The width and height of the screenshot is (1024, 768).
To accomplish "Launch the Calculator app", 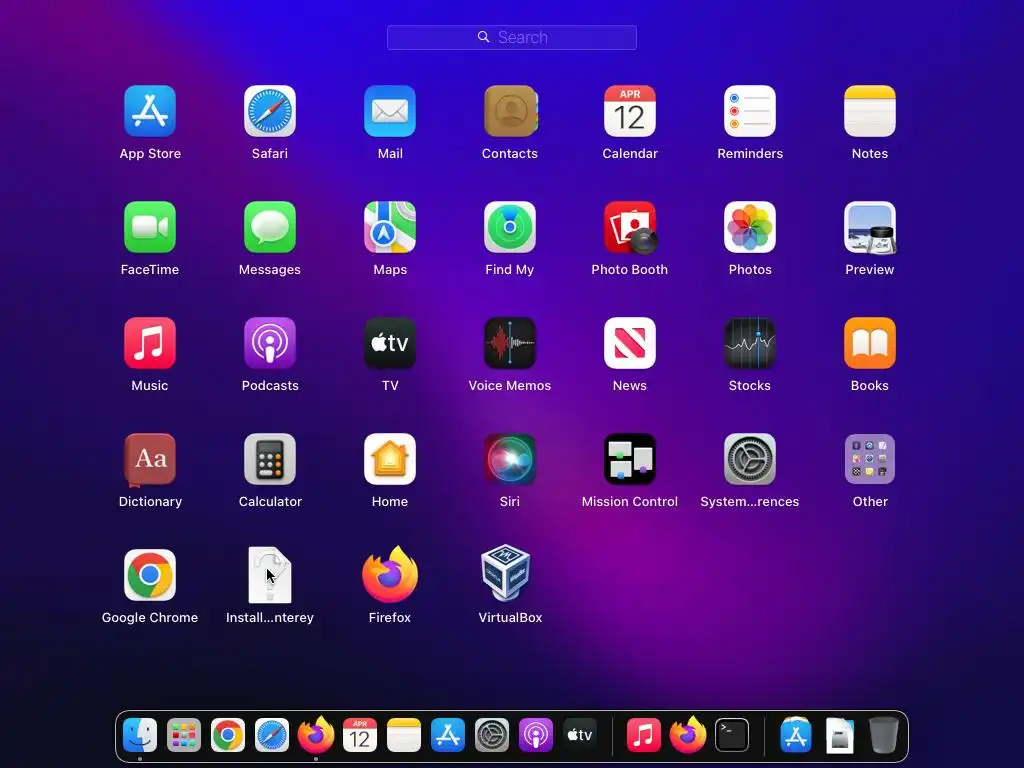I will [270, 459].
